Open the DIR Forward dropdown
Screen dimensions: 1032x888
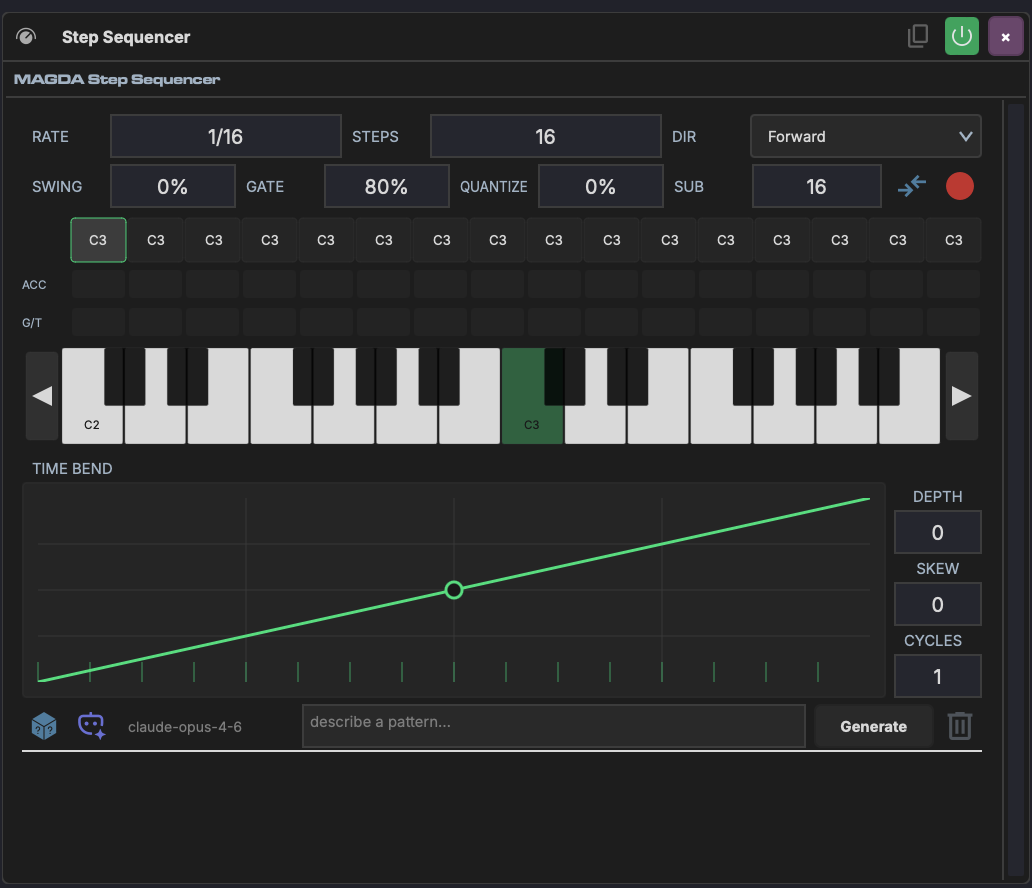click(x=865, y=136)
